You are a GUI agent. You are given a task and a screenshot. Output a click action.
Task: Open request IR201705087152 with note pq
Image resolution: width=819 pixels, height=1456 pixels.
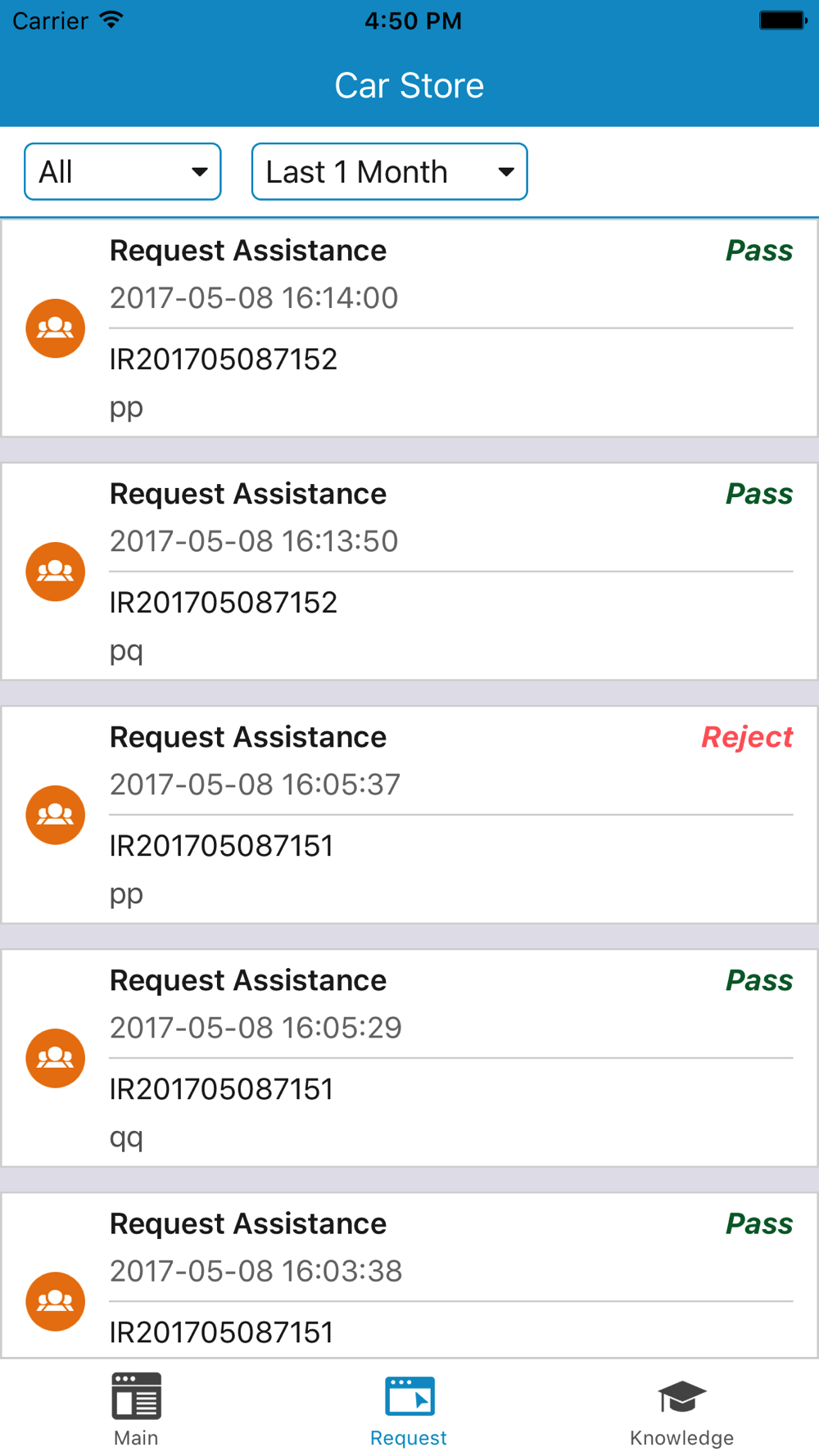click(x=409, y=572)
